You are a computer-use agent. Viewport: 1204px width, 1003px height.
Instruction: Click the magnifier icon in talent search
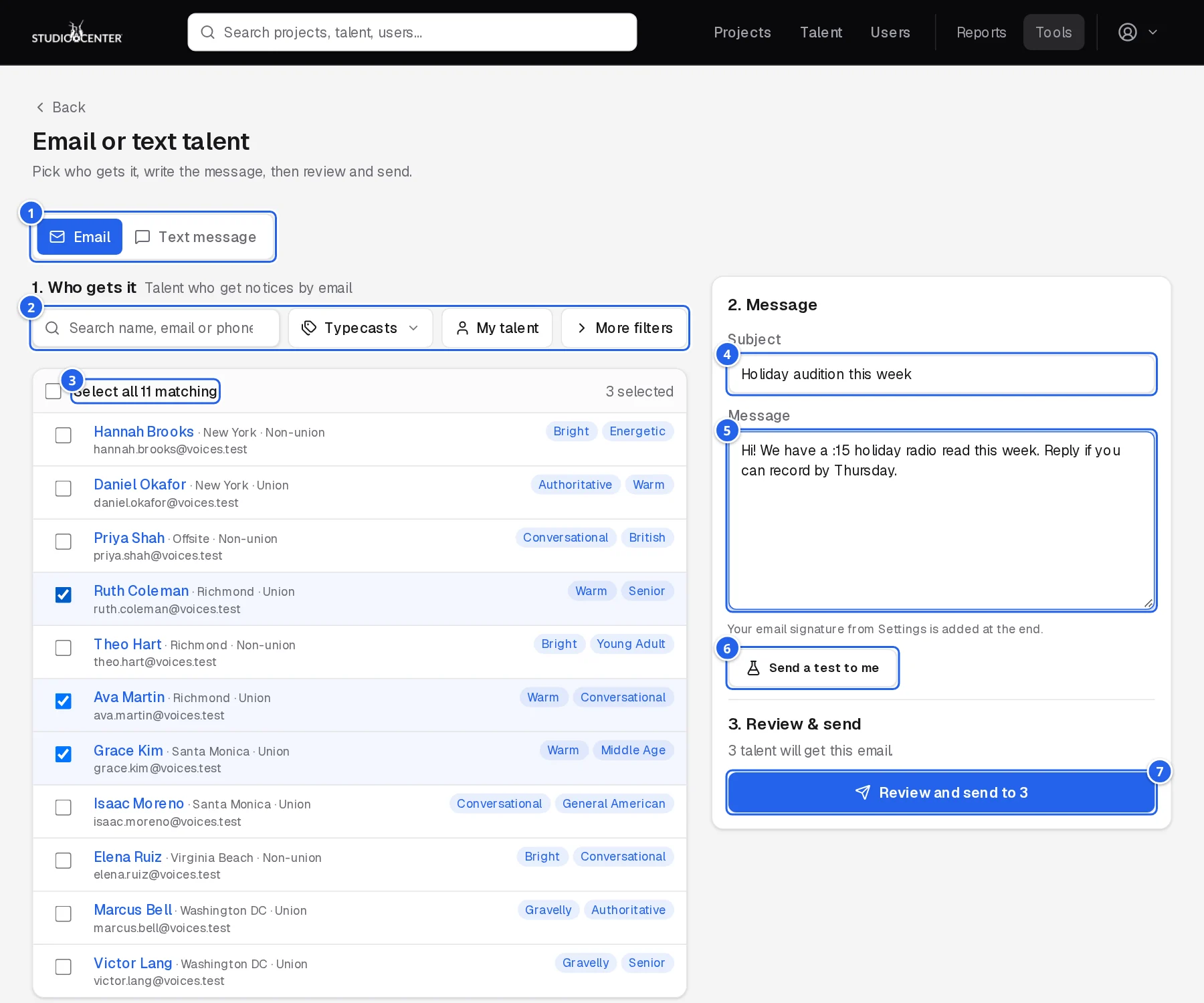tap(52, 328)
